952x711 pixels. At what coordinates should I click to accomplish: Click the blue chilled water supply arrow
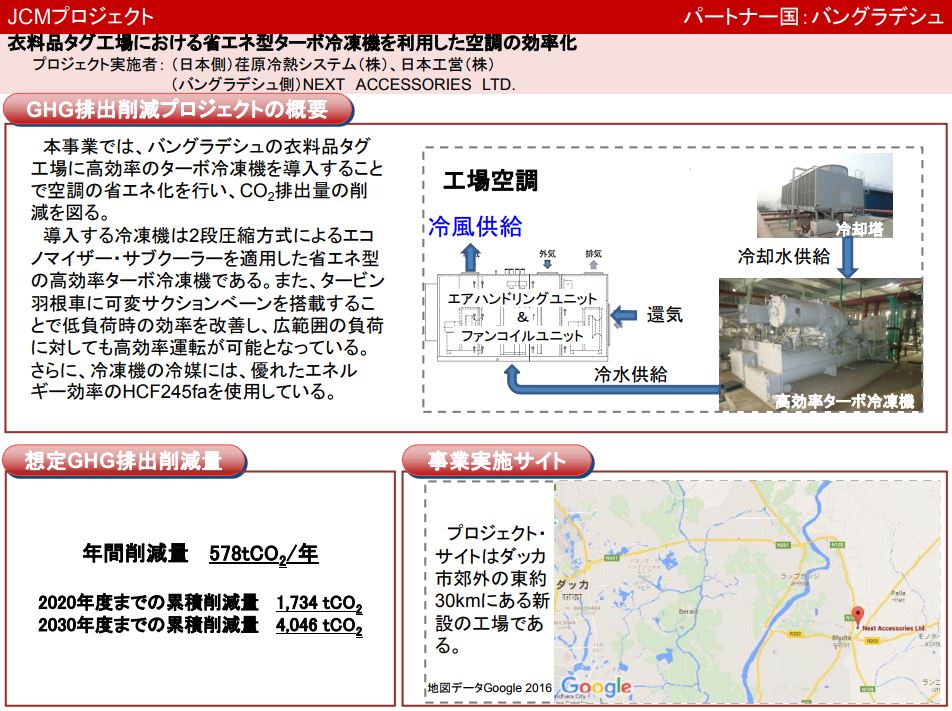click(x=612, y=380)
